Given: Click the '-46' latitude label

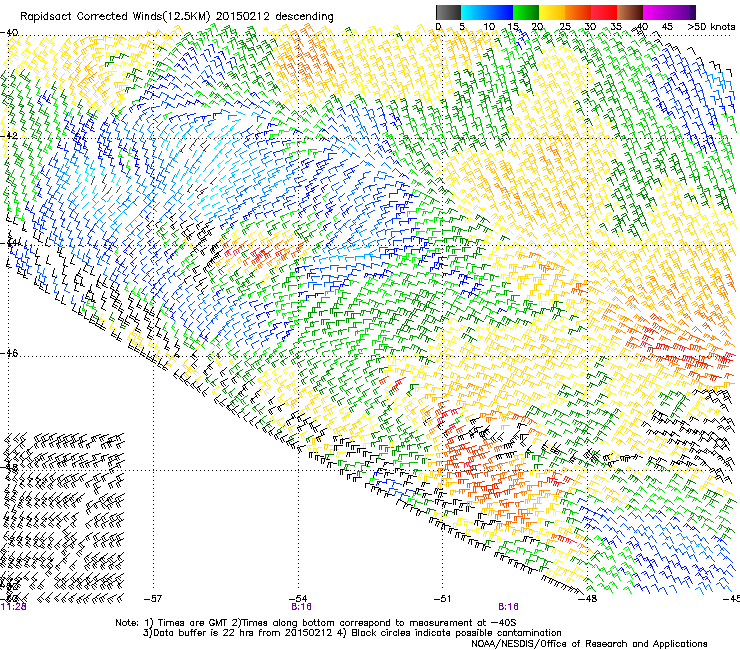Looking at the screenshot, I should [x=9, y=353].
